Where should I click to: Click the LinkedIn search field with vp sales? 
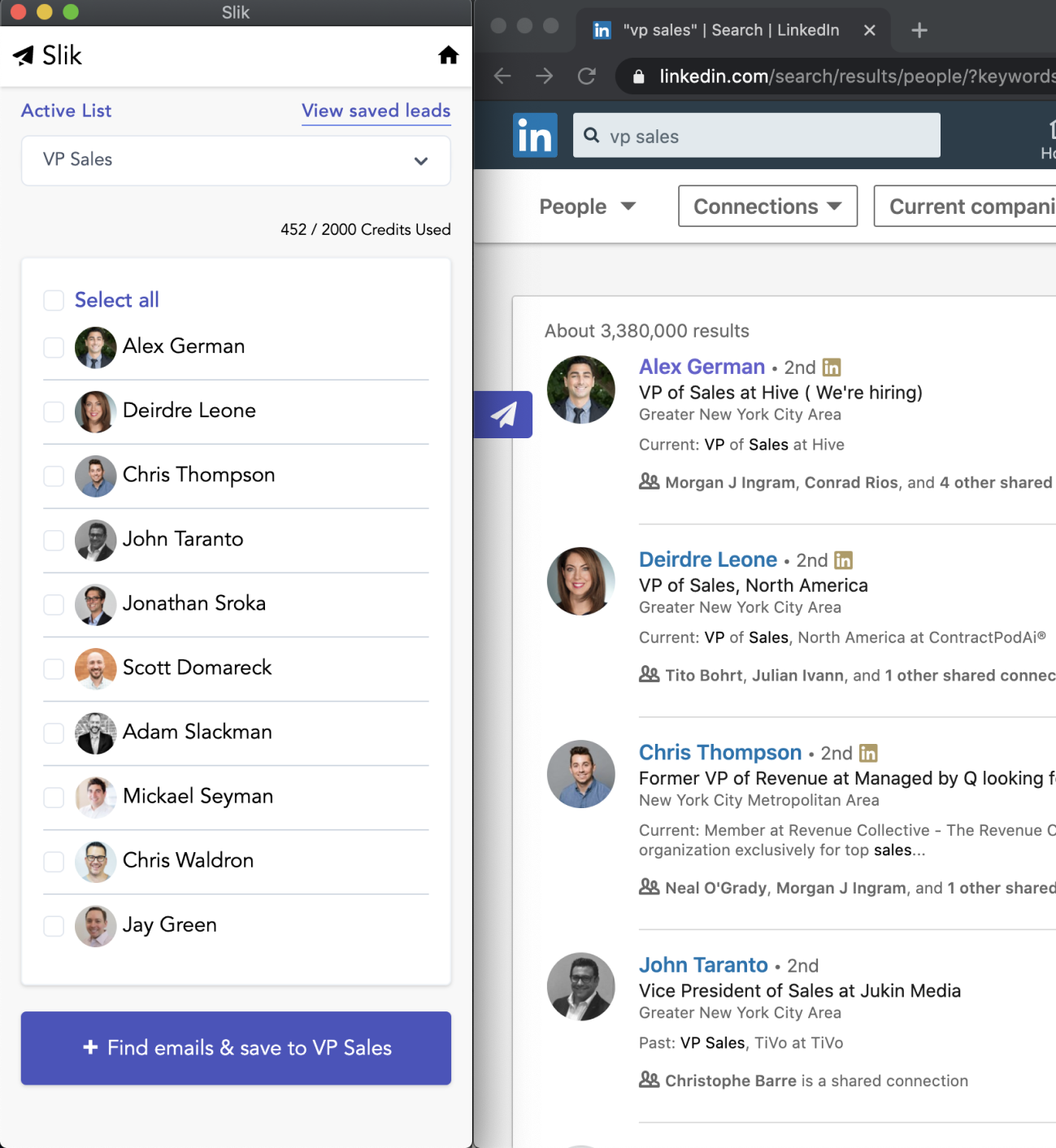click(x=757, y=135)
